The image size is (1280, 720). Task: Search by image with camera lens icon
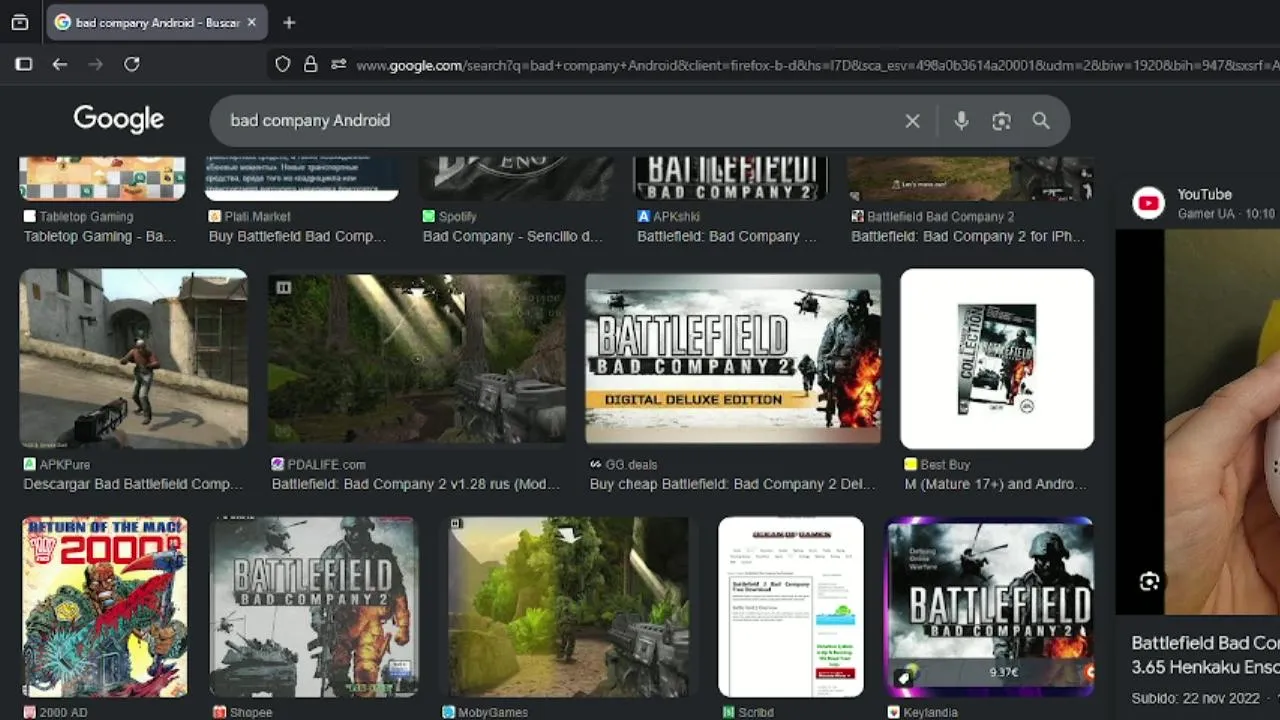[1001, 121]
